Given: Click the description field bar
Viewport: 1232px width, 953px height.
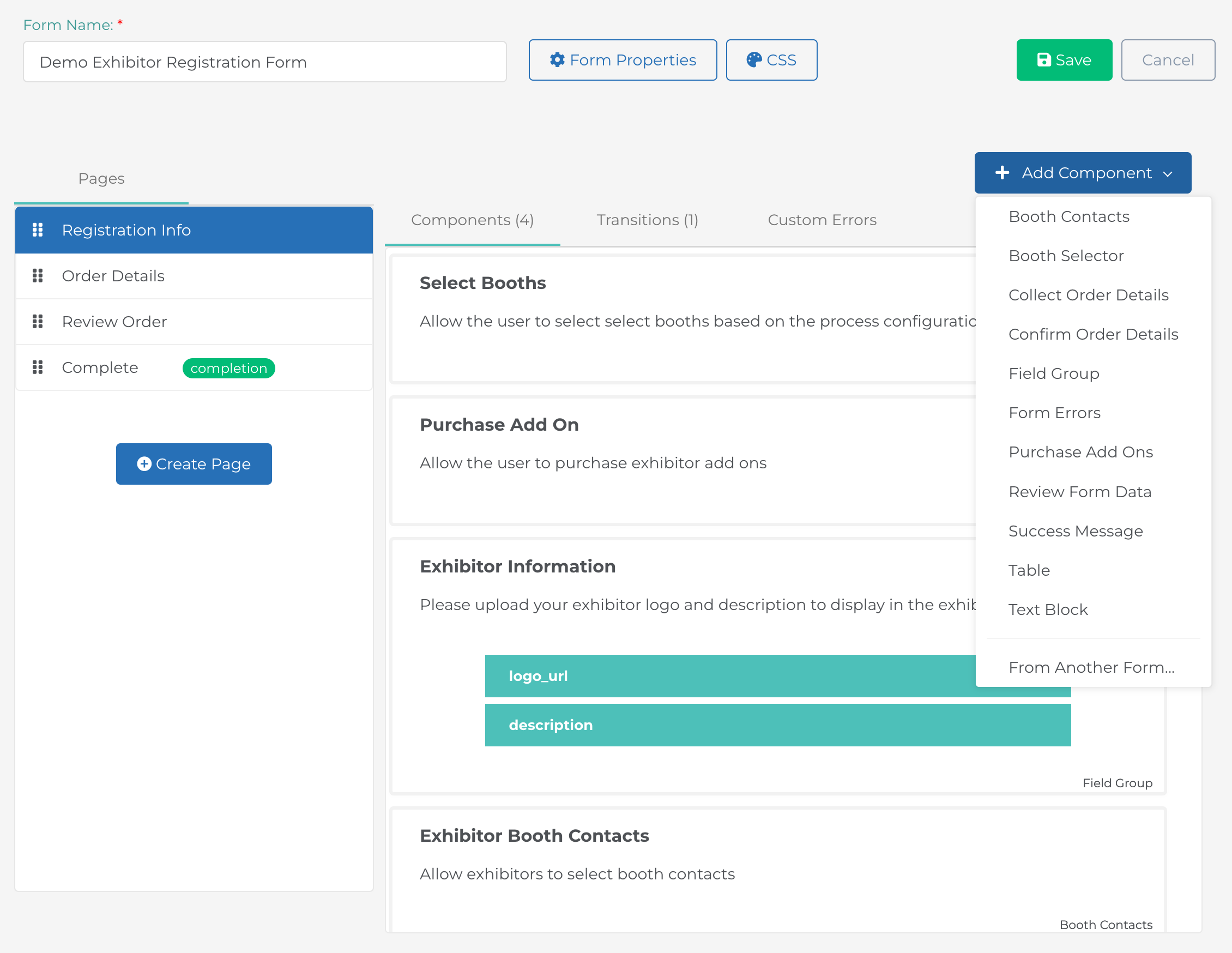Looking at the screenshot, I should click(778, 725).
